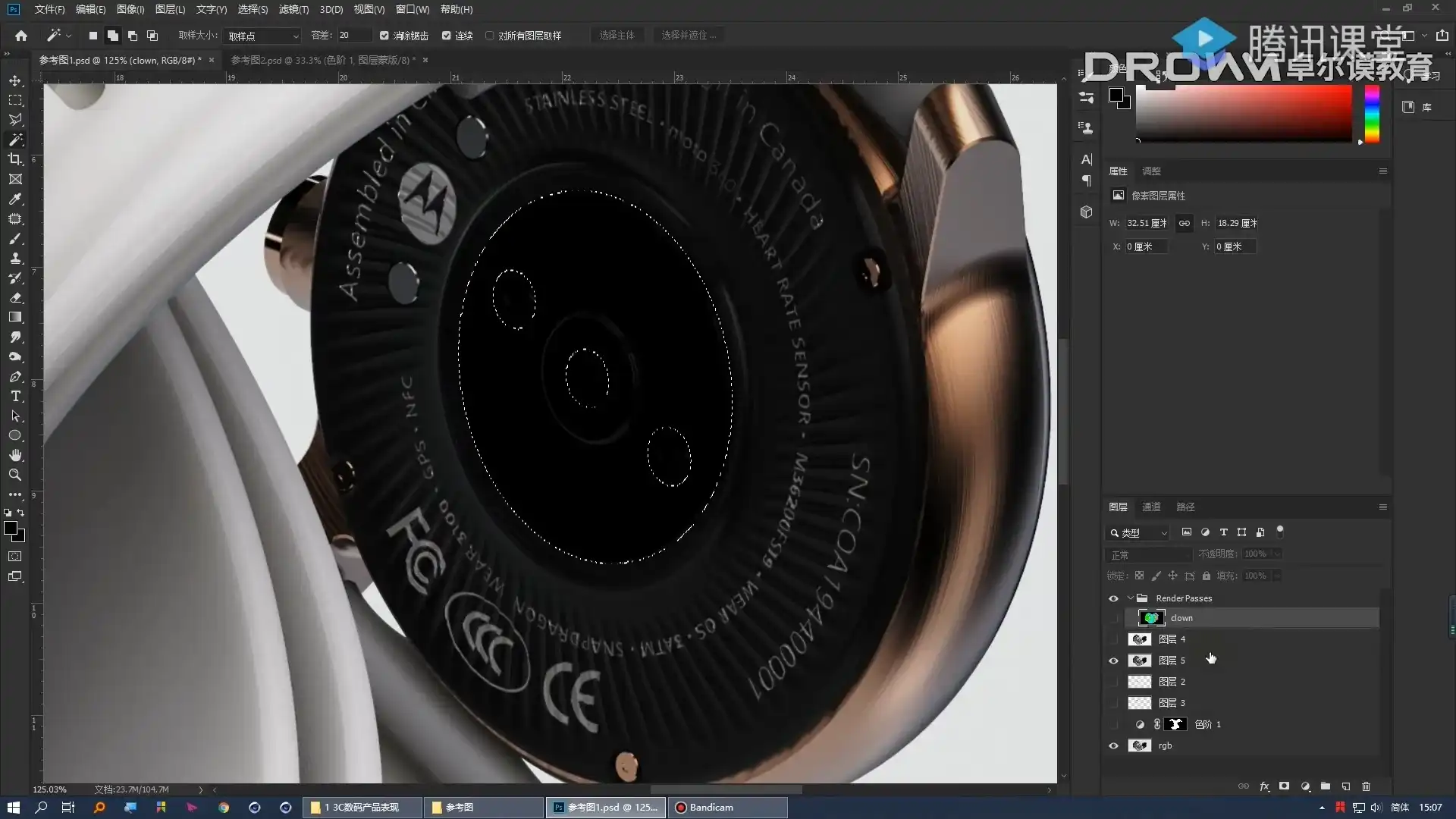Click the vertical hue spectrum slider
Viewport: 1456px width, 819px height.
[1372, 114]
